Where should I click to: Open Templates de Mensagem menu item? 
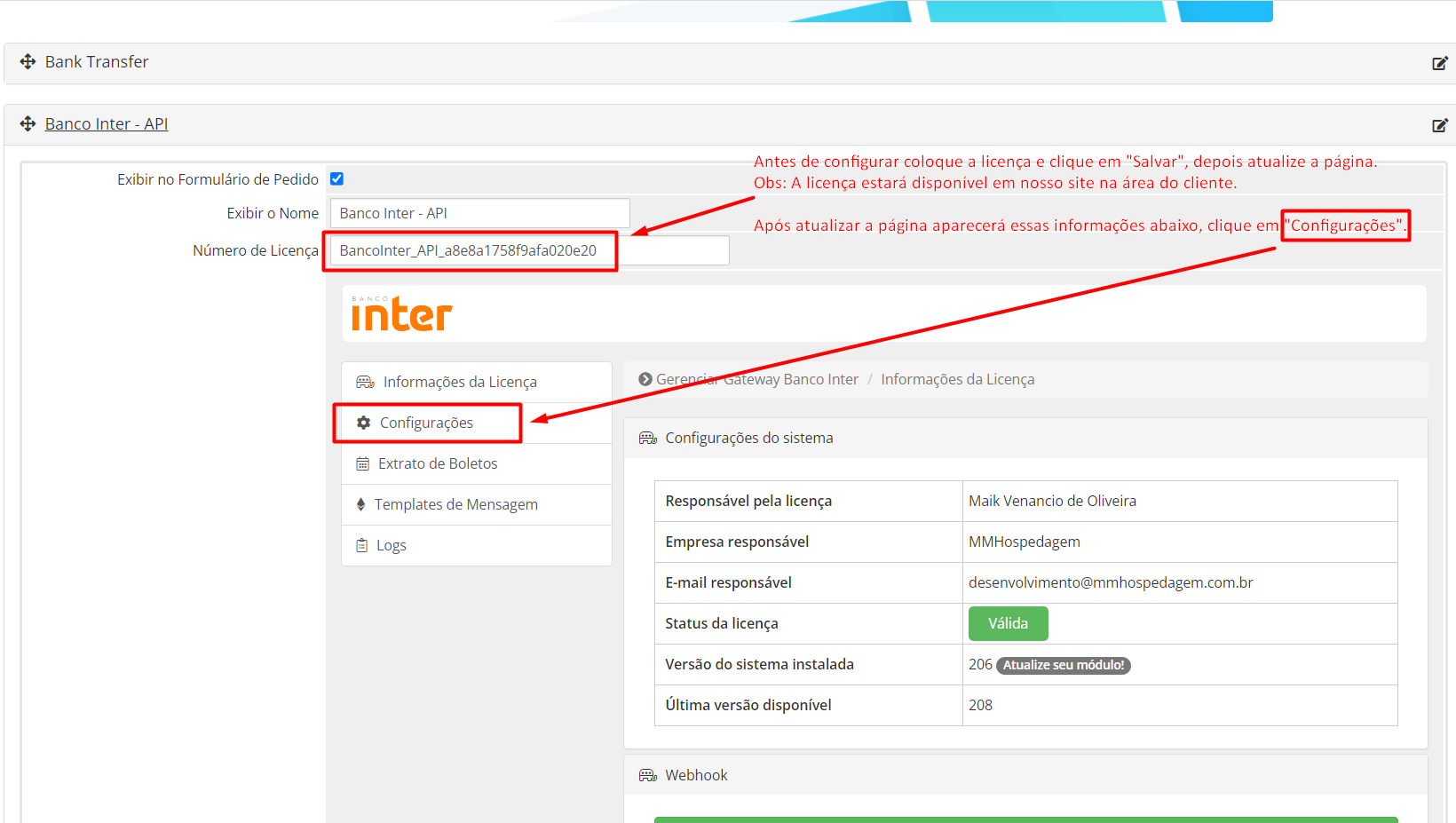[x=477, y=504]
